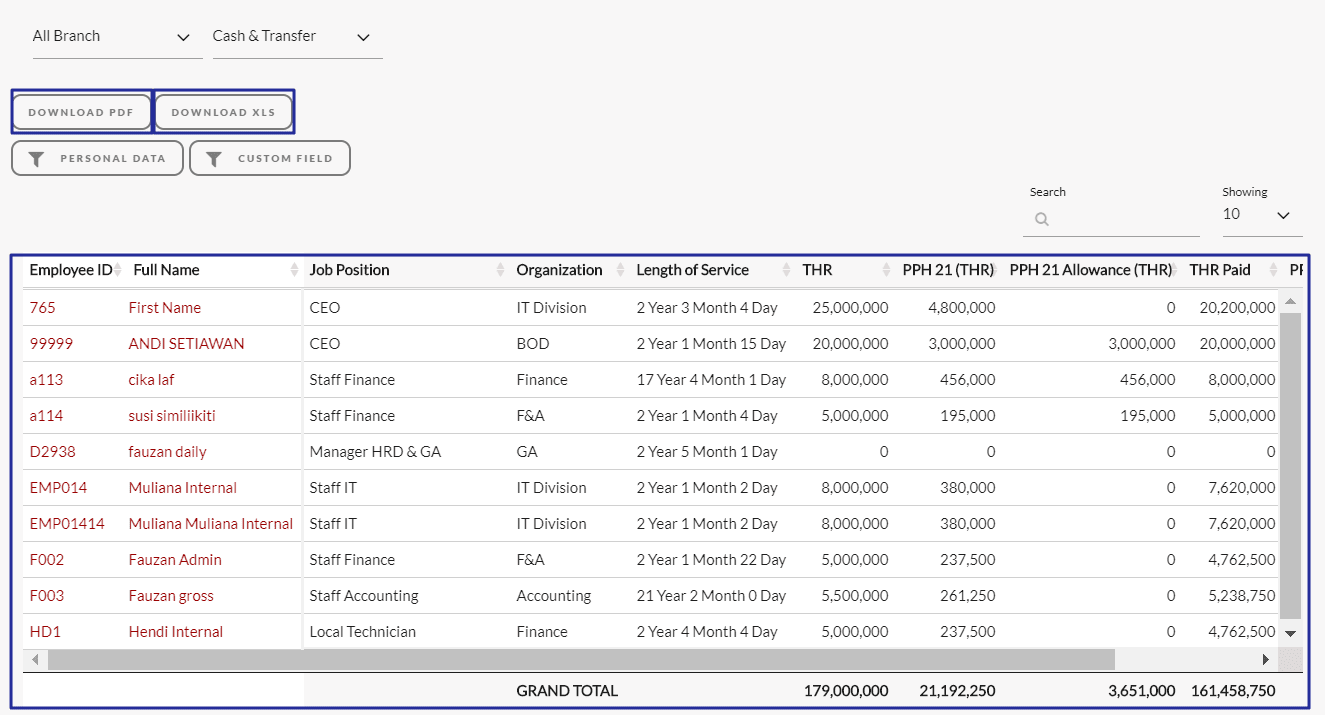Click sort arrows on Organization column

point(620,270)
